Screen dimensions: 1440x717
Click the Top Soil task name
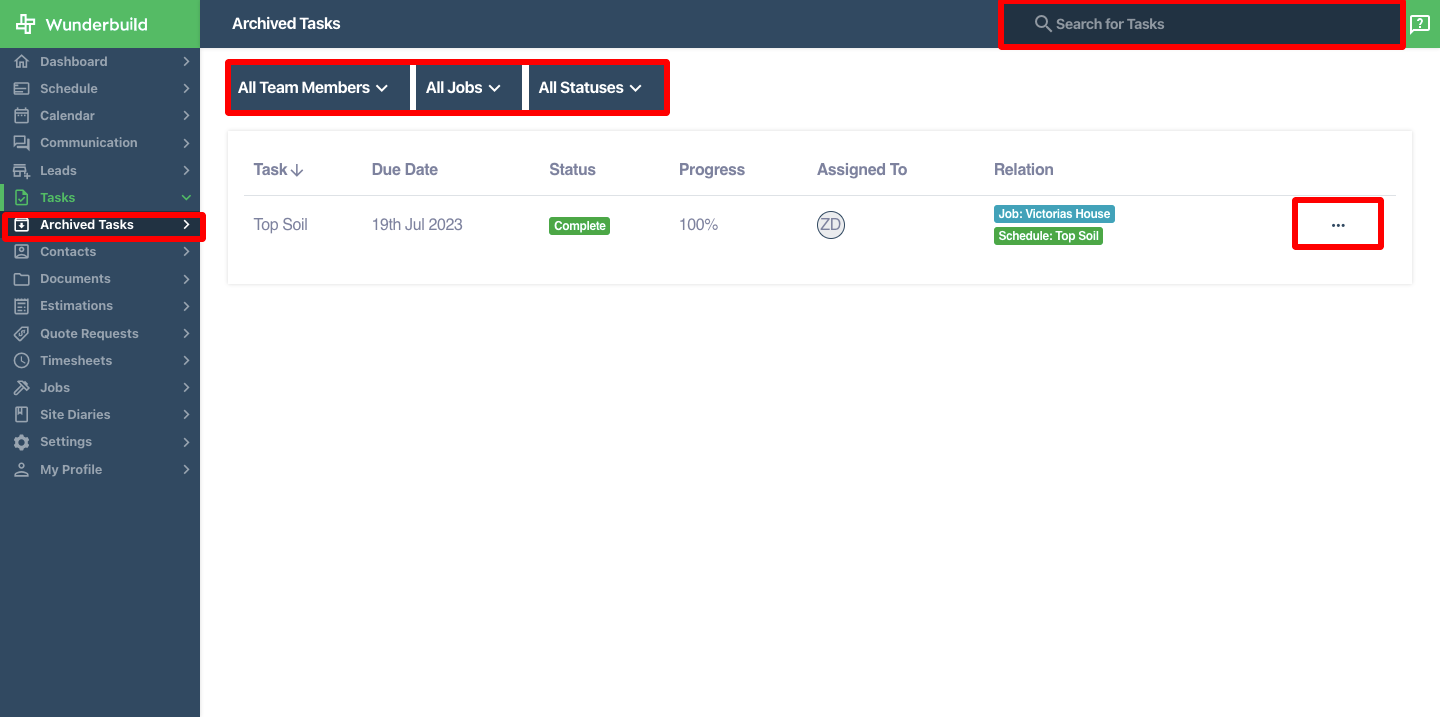[x=281, y=225]
